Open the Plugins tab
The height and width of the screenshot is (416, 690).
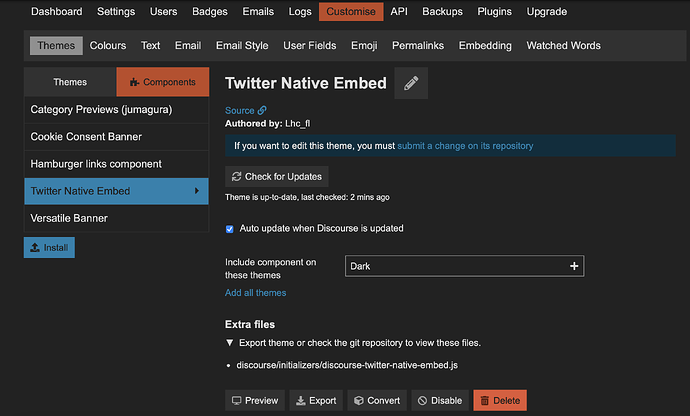pos(495,11)
